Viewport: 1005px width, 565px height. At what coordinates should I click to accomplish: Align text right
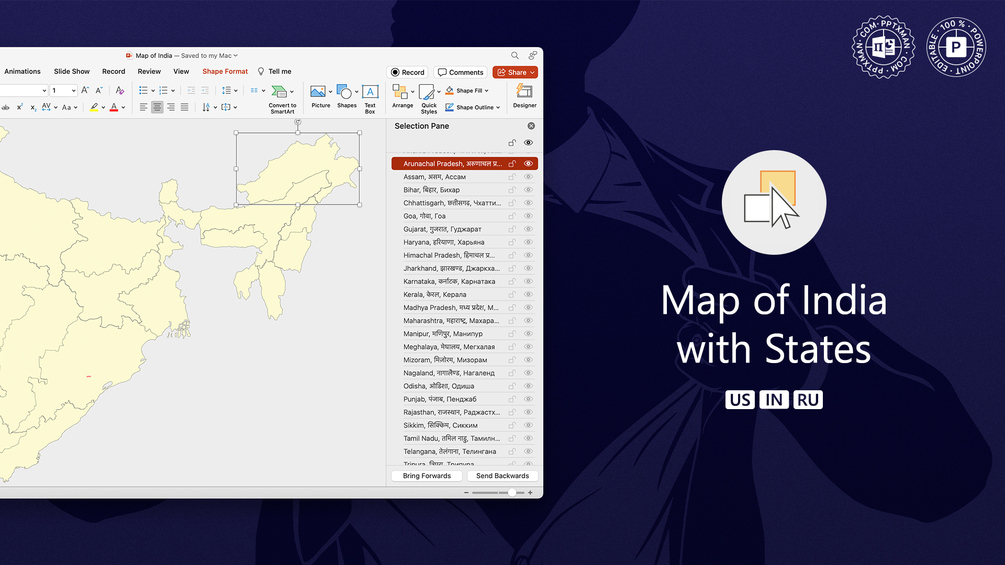pos(170,107)
